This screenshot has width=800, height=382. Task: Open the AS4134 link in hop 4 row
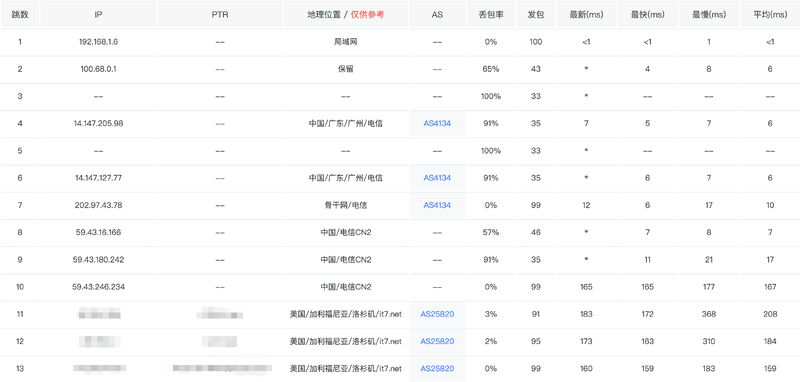[x=437, y=123]
